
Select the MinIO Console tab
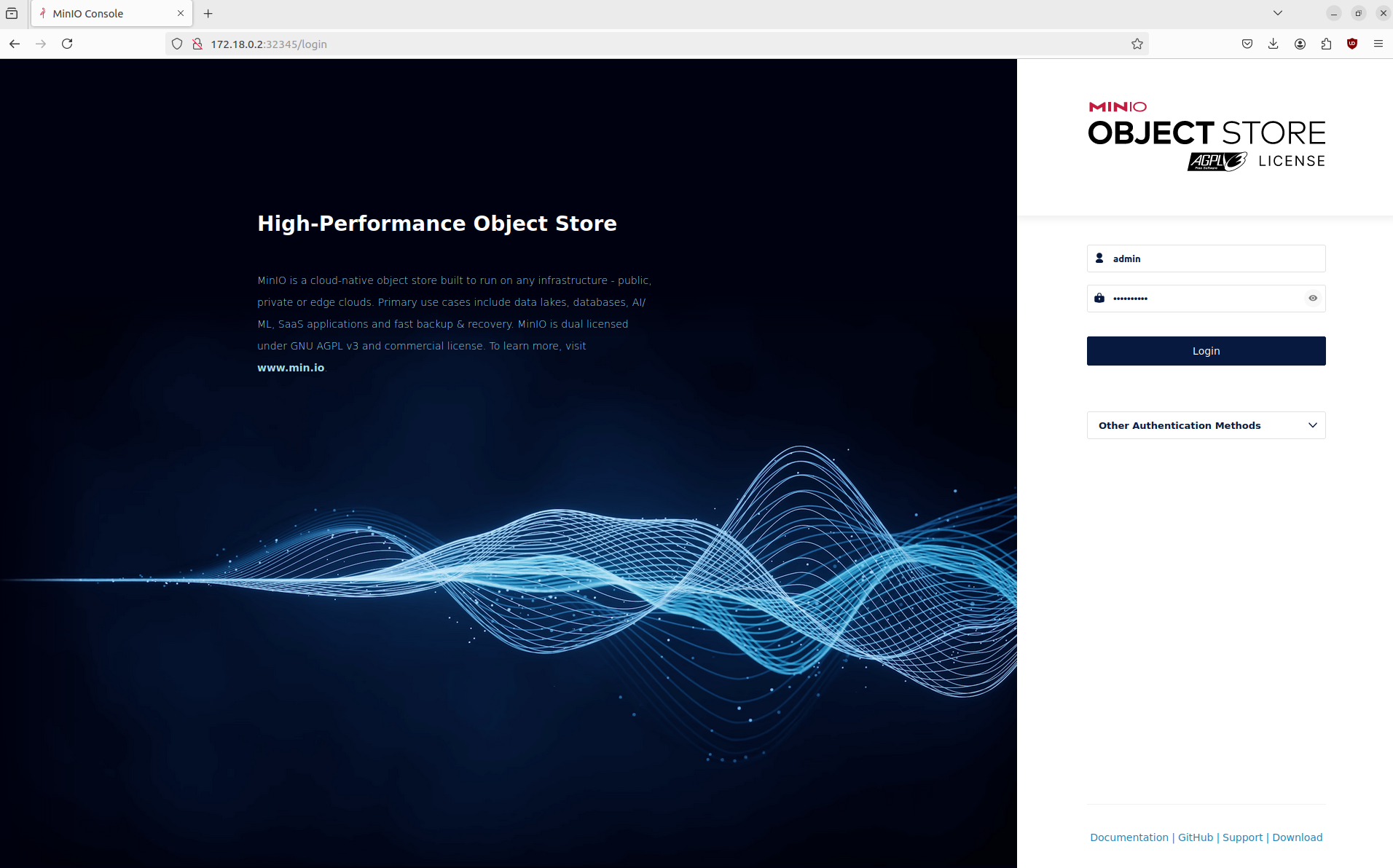click(102, 13)
